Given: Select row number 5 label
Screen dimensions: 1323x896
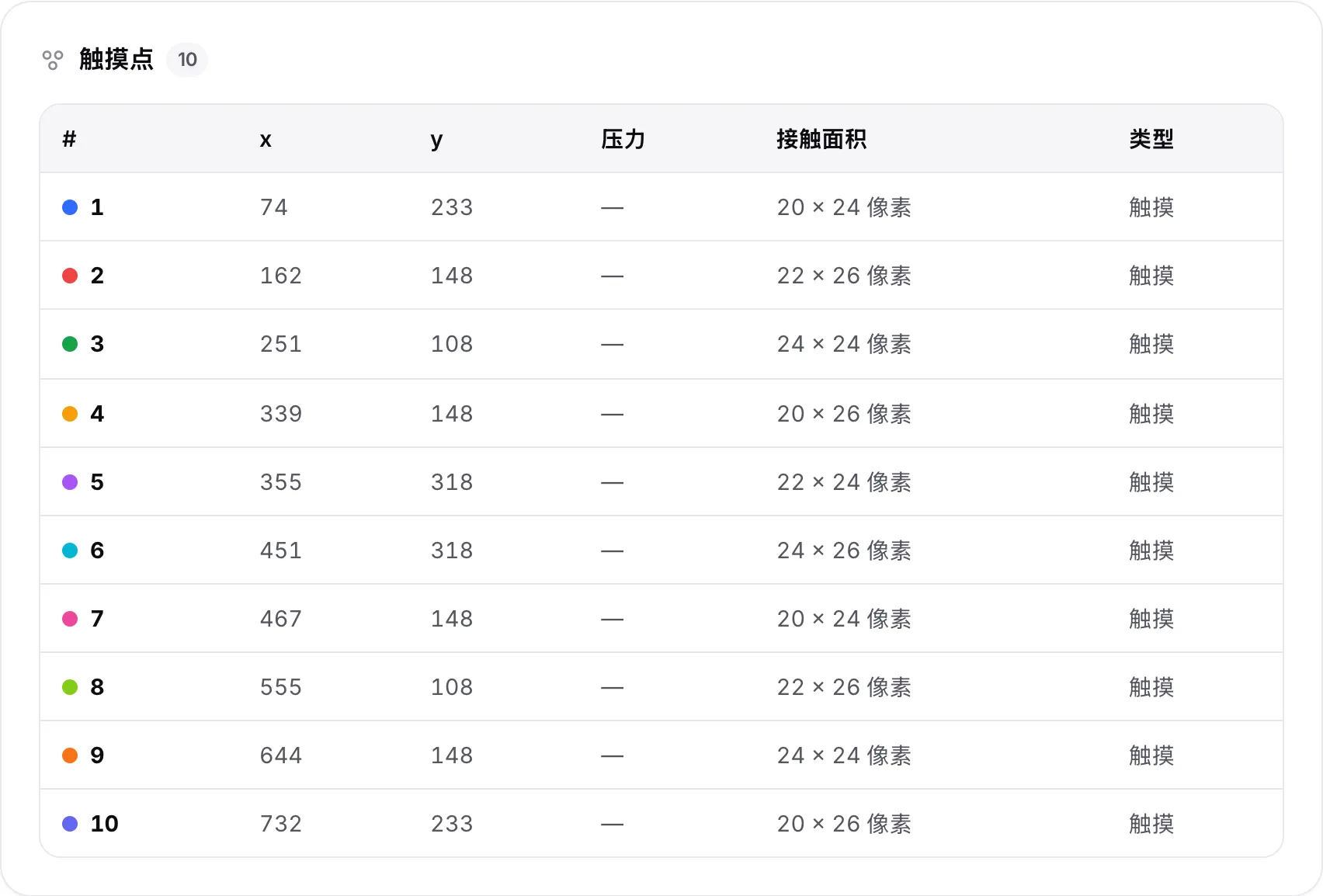Looking at the screenshot, I should click(97, 482).
